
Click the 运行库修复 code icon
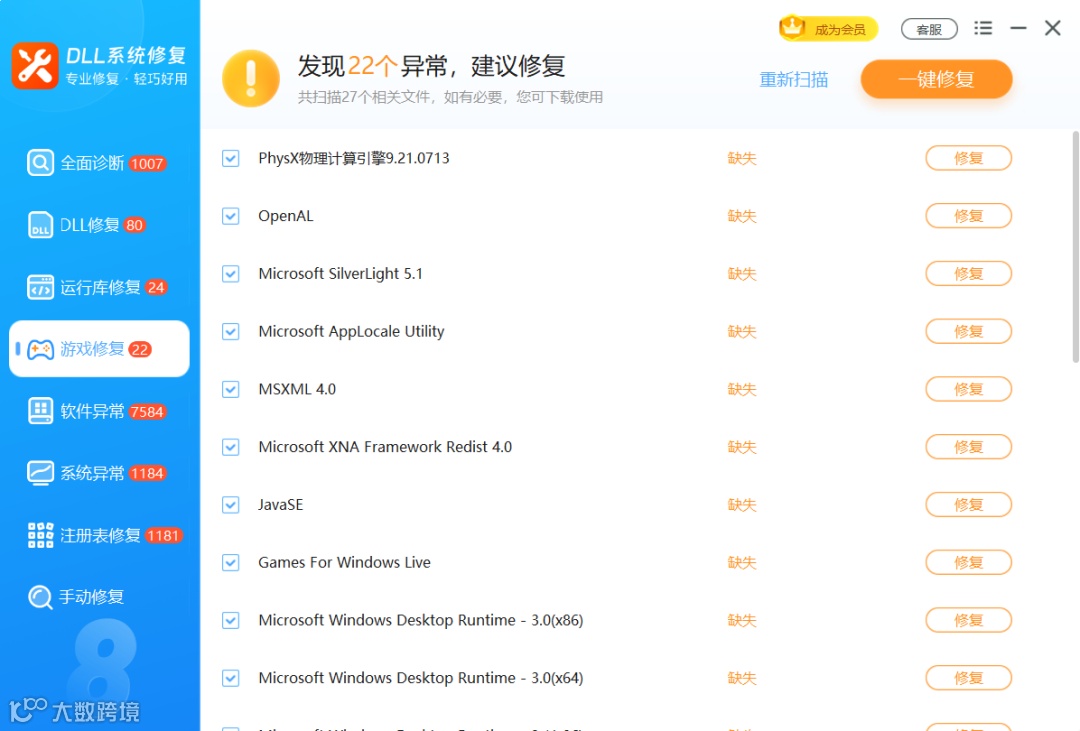(40, 287)
